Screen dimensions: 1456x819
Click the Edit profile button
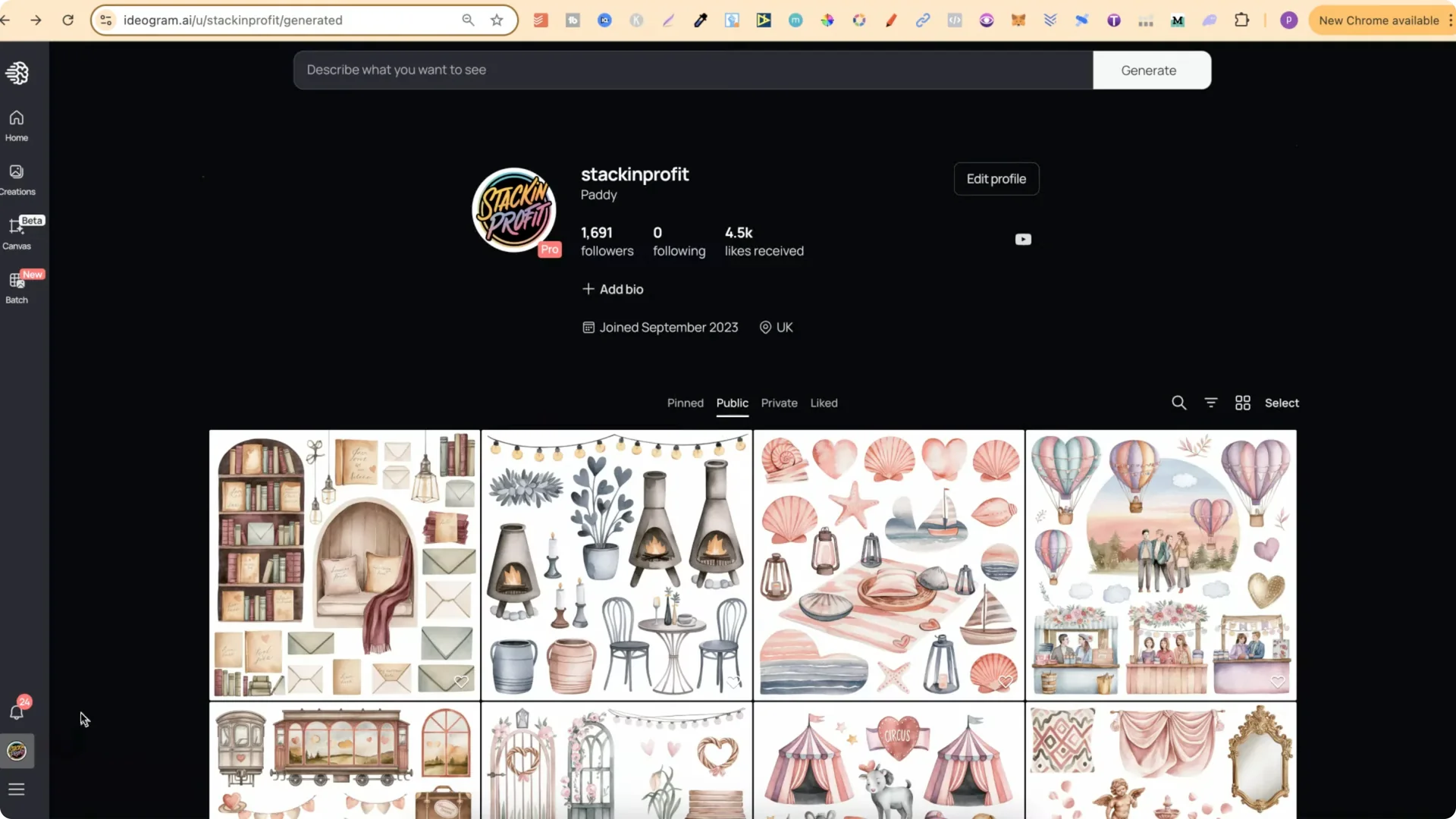point(996,179)
